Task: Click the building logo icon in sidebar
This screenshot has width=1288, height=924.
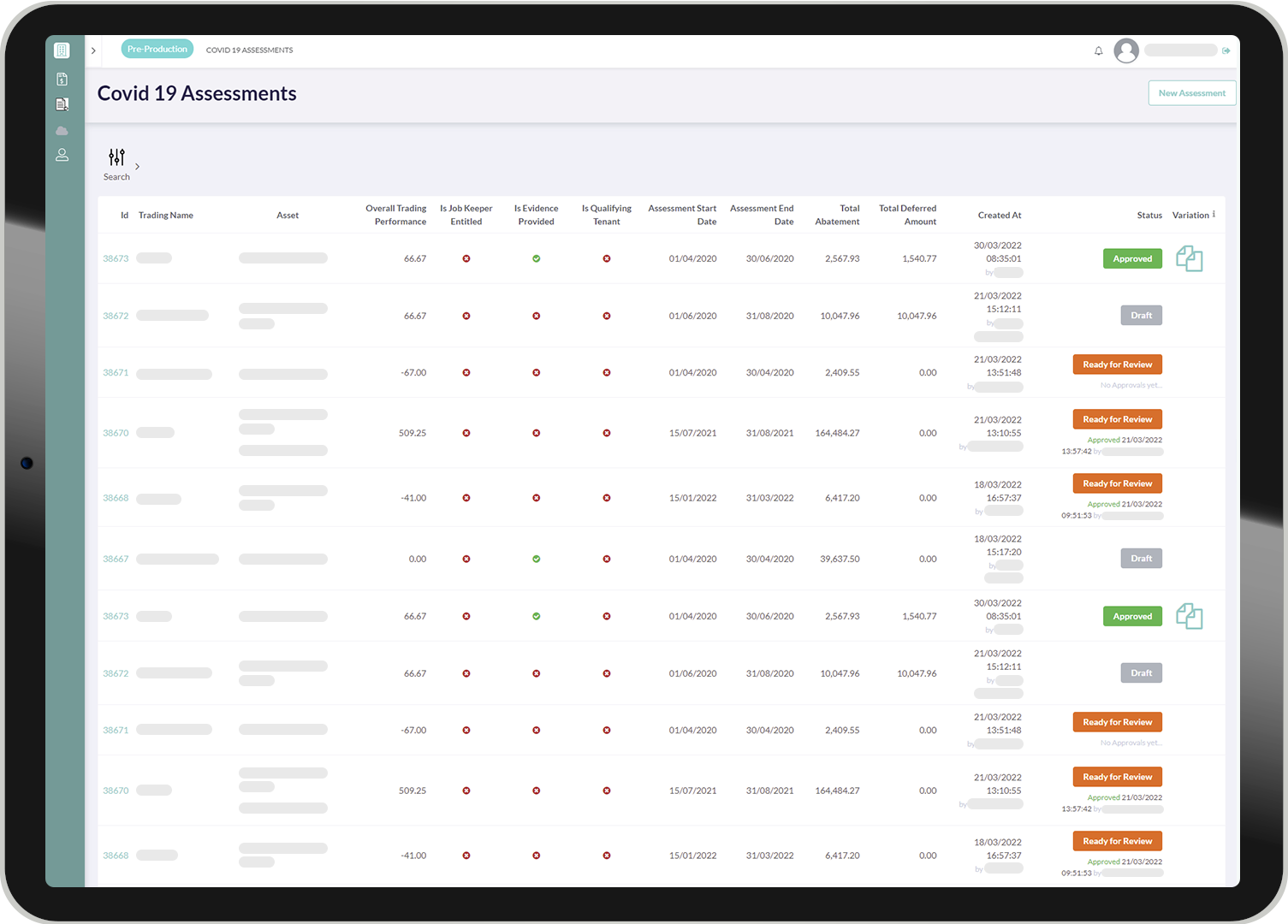Action: (x=62, y=50)
